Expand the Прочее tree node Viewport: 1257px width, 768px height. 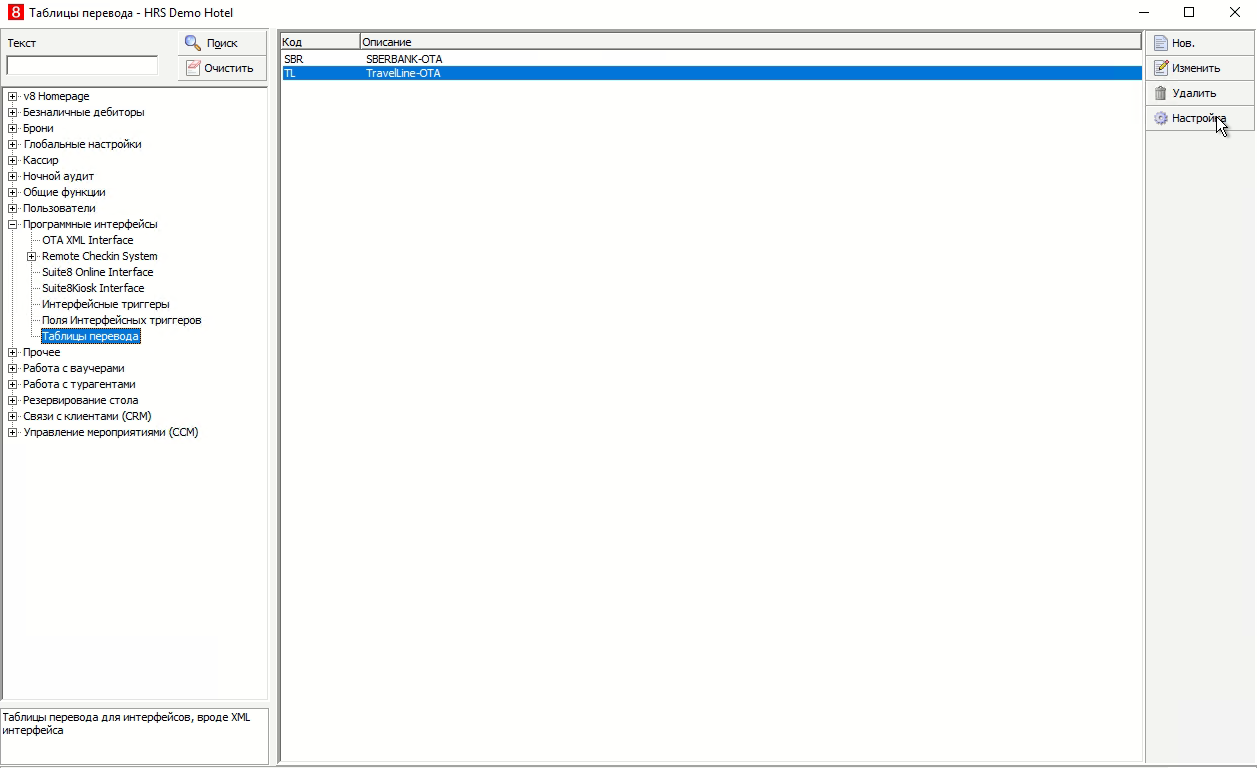(x=13, y=352)
